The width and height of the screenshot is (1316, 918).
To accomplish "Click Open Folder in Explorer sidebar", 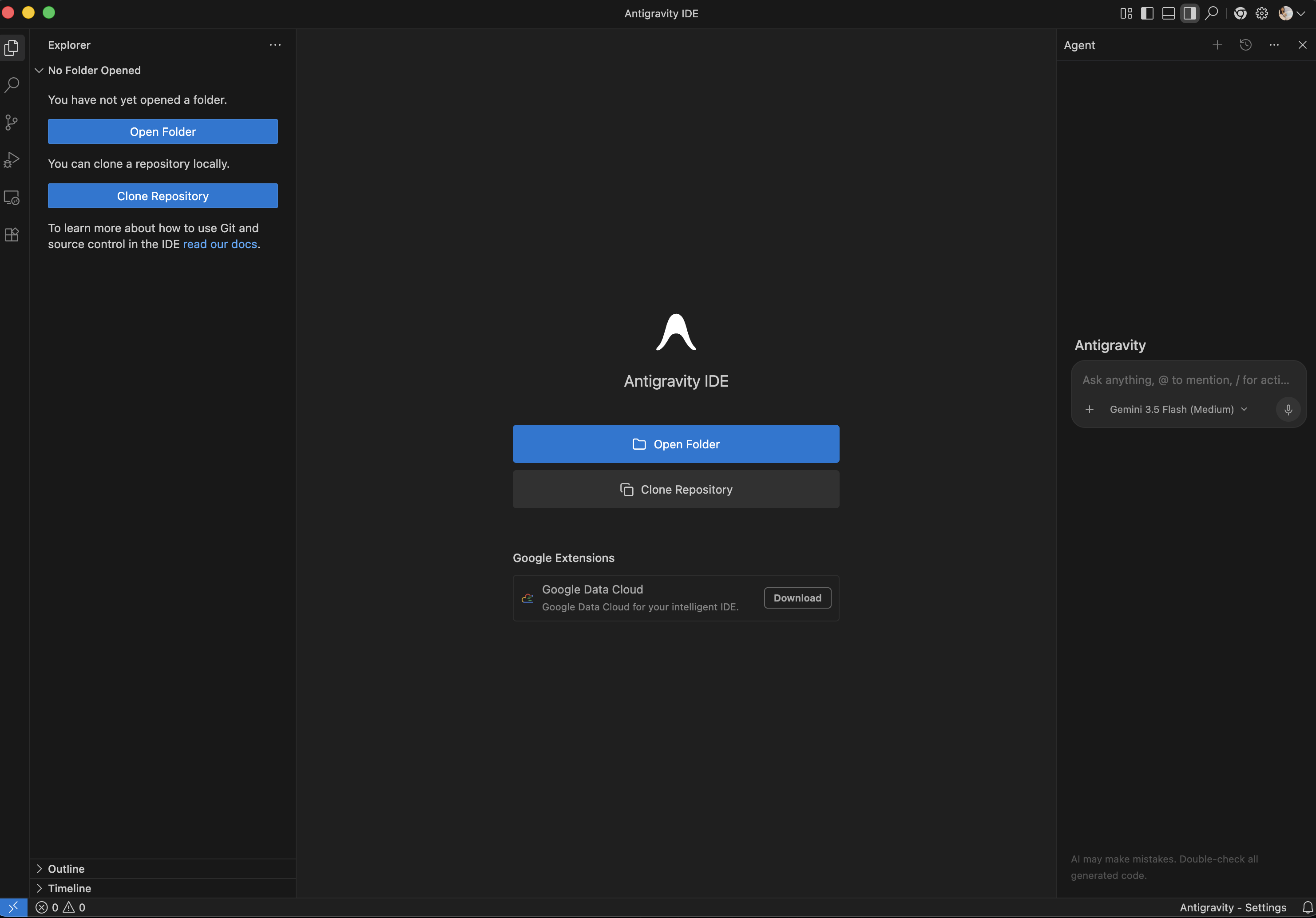I will coord(163,132).
